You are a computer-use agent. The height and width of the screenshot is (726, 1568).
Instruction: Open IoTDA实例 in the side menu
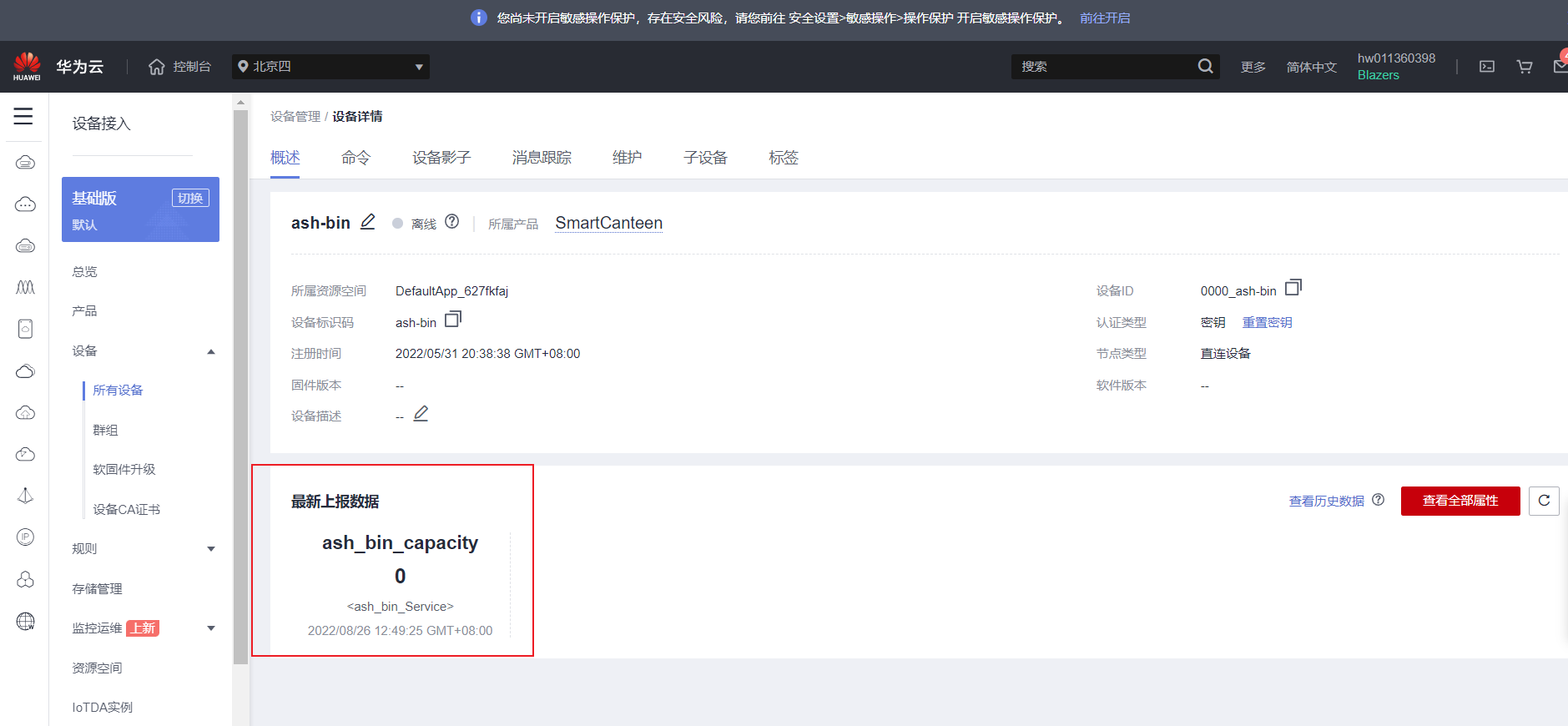tap(103, 708)
